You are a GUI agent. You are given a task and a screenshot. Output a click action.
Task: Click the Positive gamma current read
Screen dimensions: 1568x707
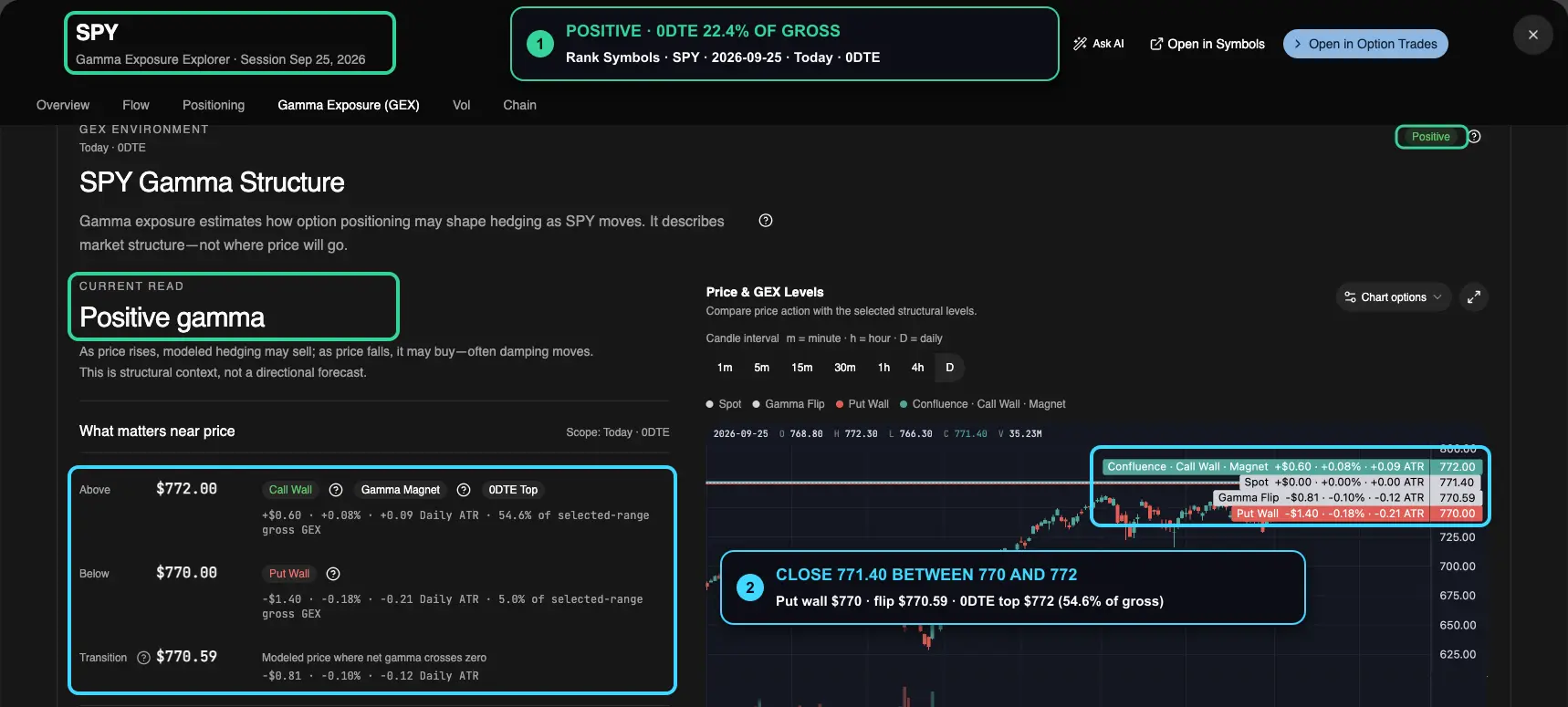tap(172, 317)
